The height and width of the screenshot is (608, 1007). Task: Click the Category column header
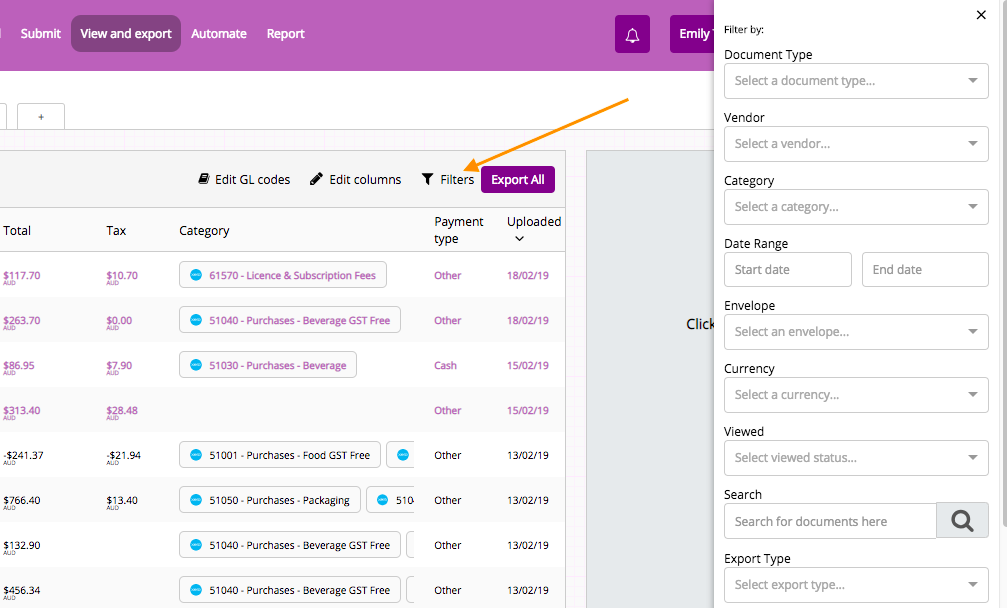pos(204,230)
